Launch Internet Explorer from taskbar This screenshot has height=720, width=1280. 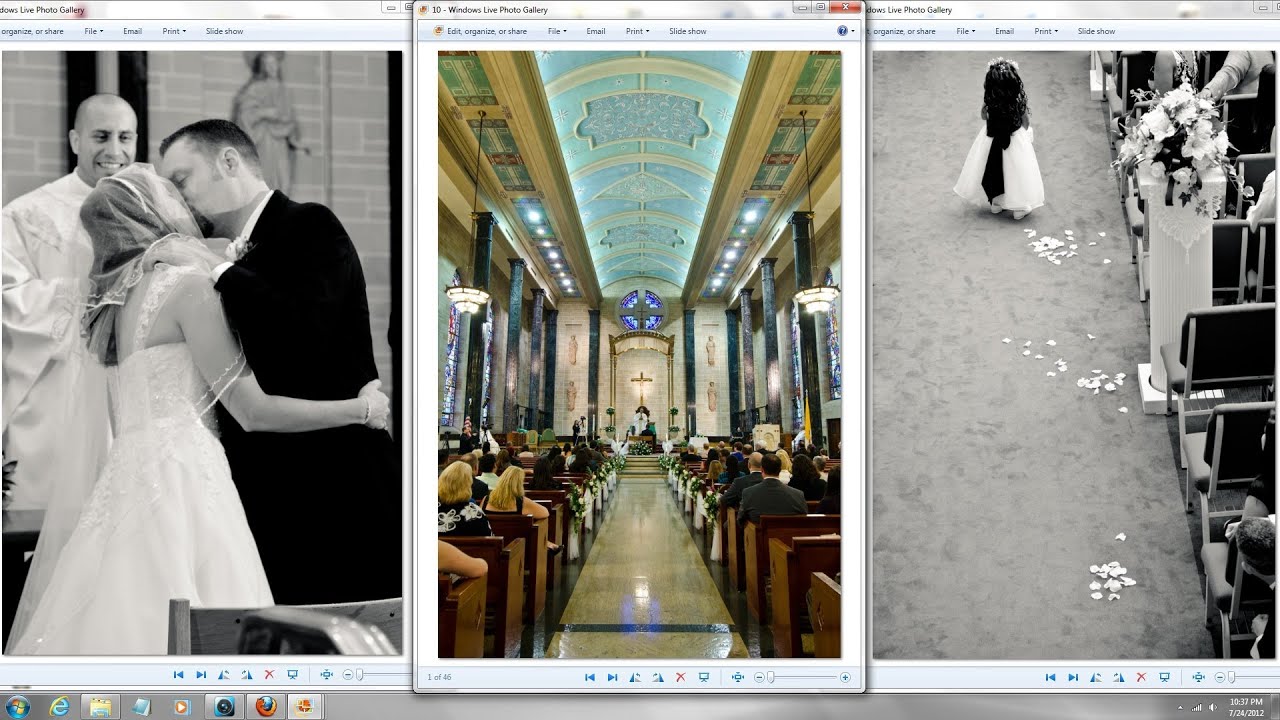[60, 706]
